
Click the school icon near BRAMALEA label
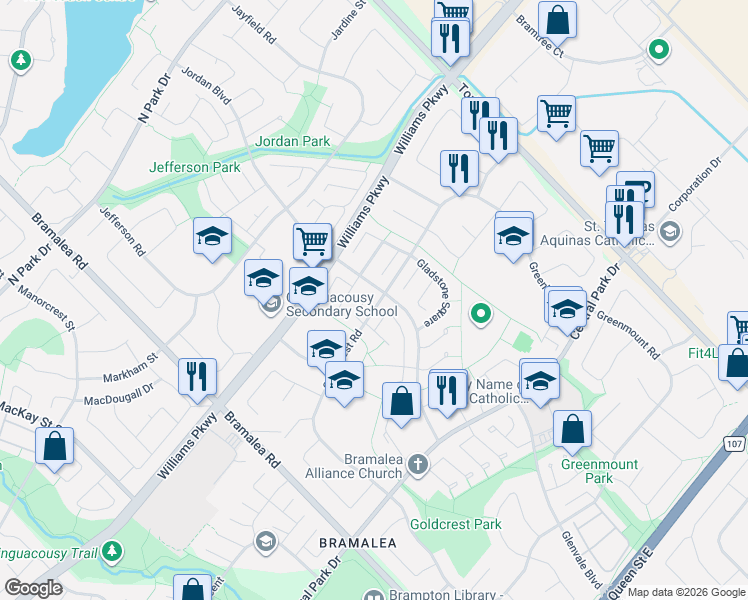coord(266,541)
